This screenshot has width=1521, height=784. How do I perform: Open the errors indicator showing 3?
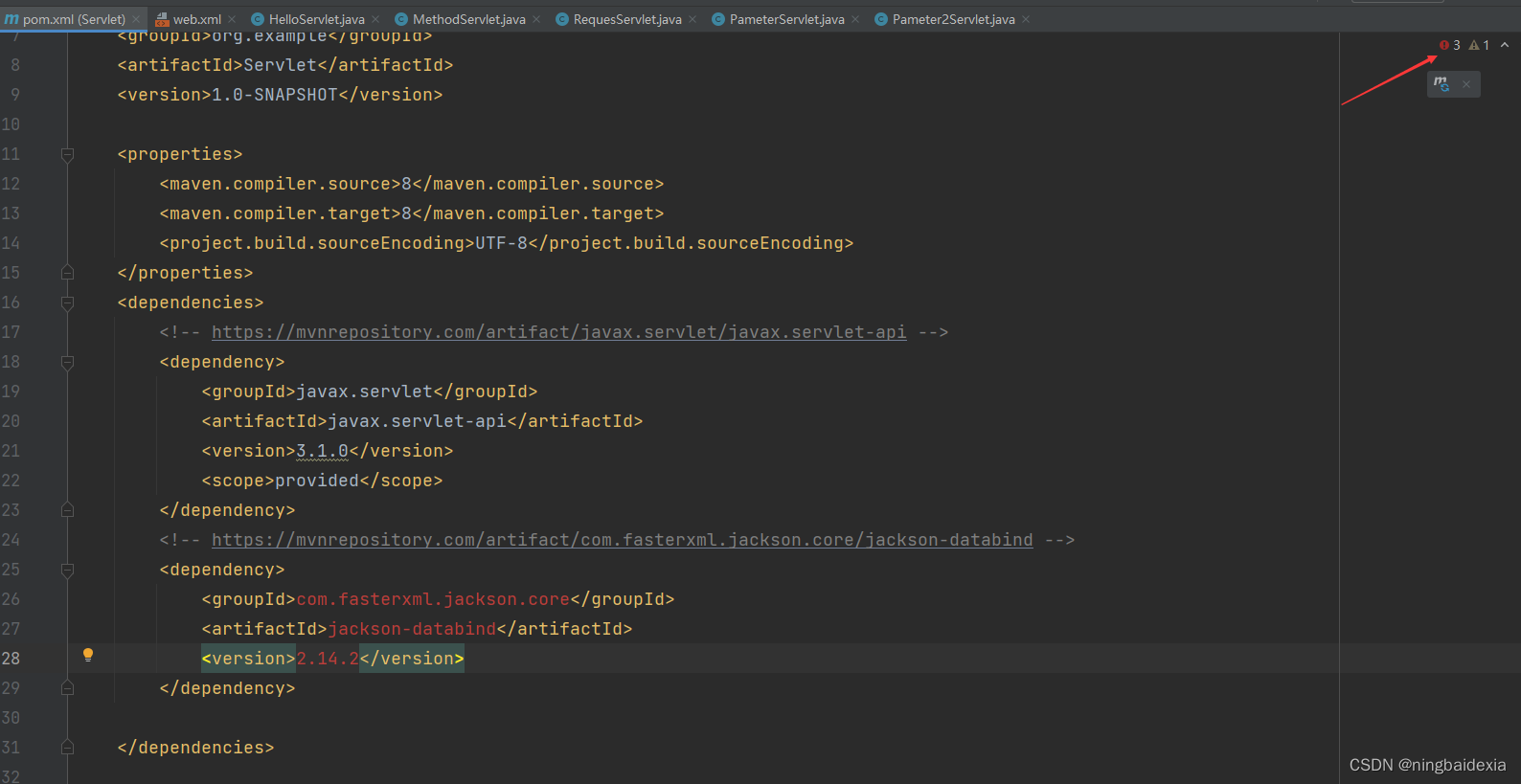click(1450, 45)
